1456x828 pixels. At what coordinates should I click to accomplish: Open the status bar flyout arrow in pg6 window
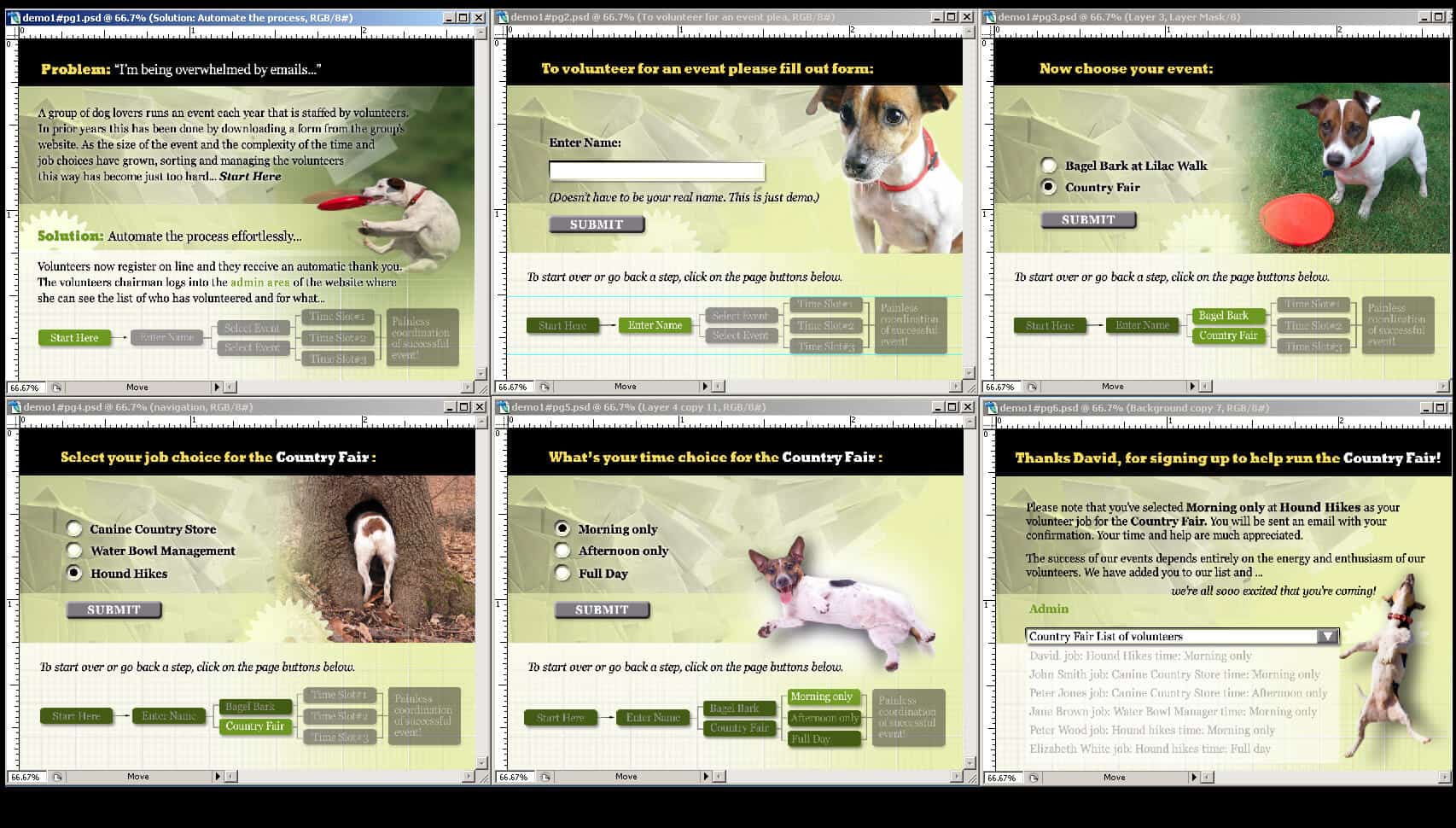tap(1193, 778)
